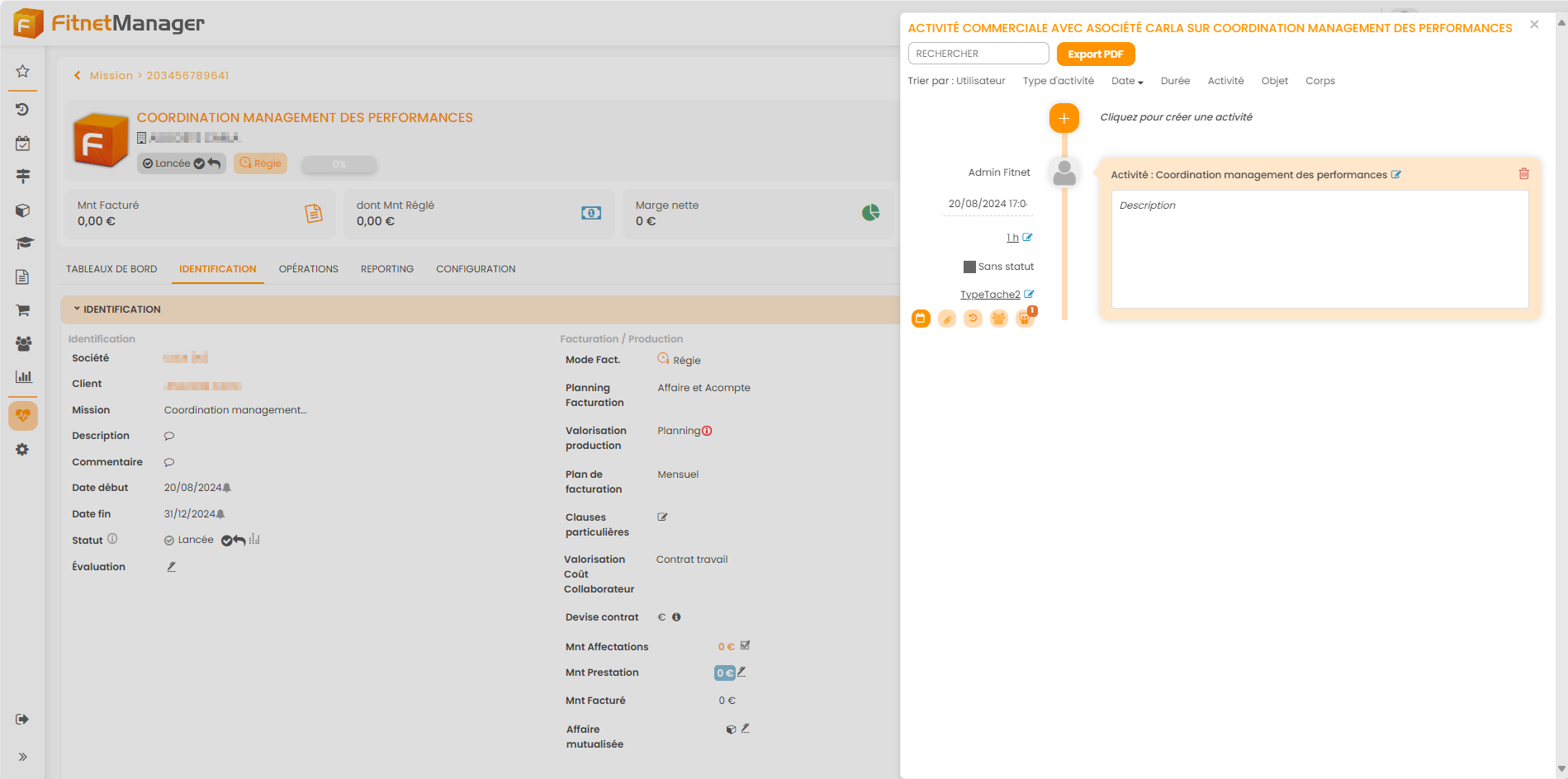Viewport: 1568px width, 779px height.
Task: Click the plus button to create an activity
Action: [1063, 118]
